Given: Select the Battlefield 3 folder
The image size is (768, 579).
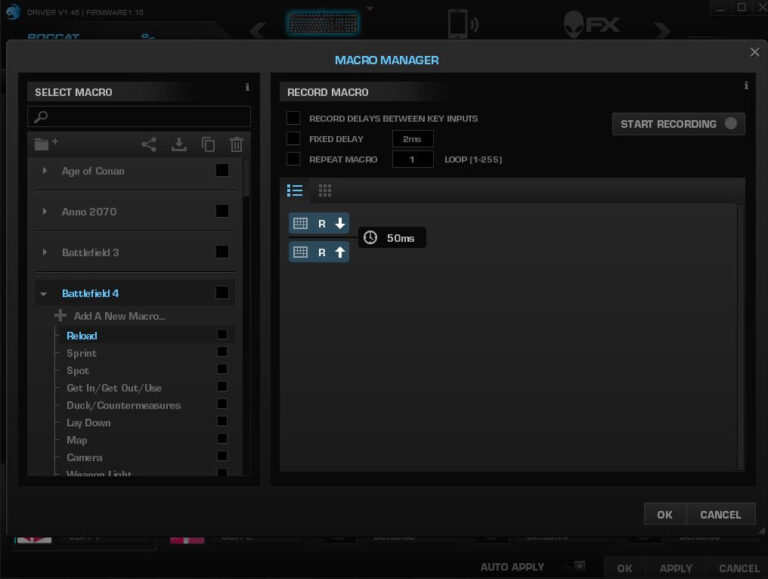Looking at the screenshot, I should coord(90,253).
